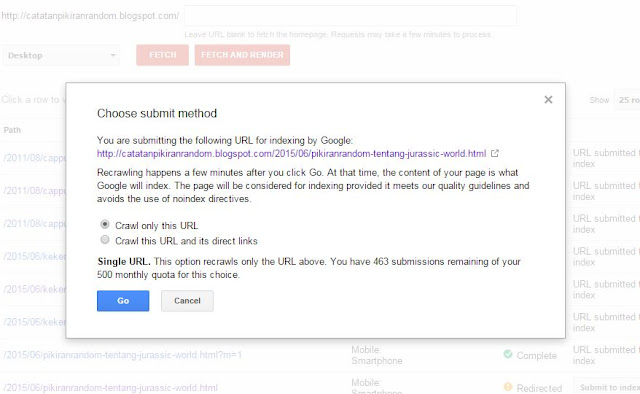Viewport: 640px width, 394px height.
Task: Click the orange Redirected status icon
Action: (x=508, y=387)
